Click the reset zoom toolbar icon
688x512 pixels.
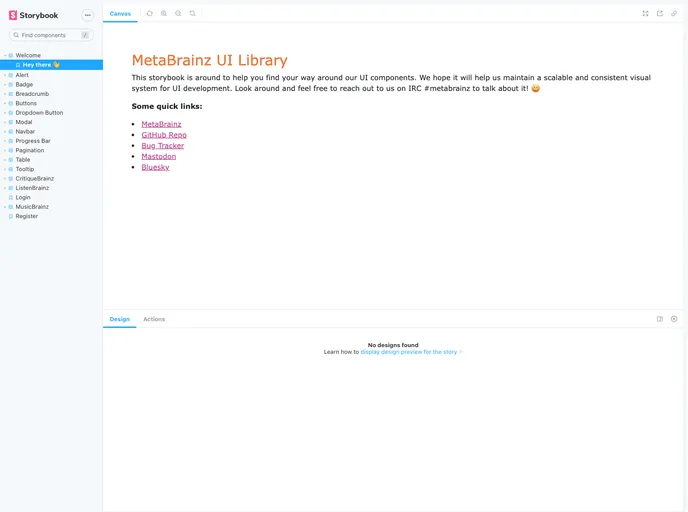[x=192, y=14]
